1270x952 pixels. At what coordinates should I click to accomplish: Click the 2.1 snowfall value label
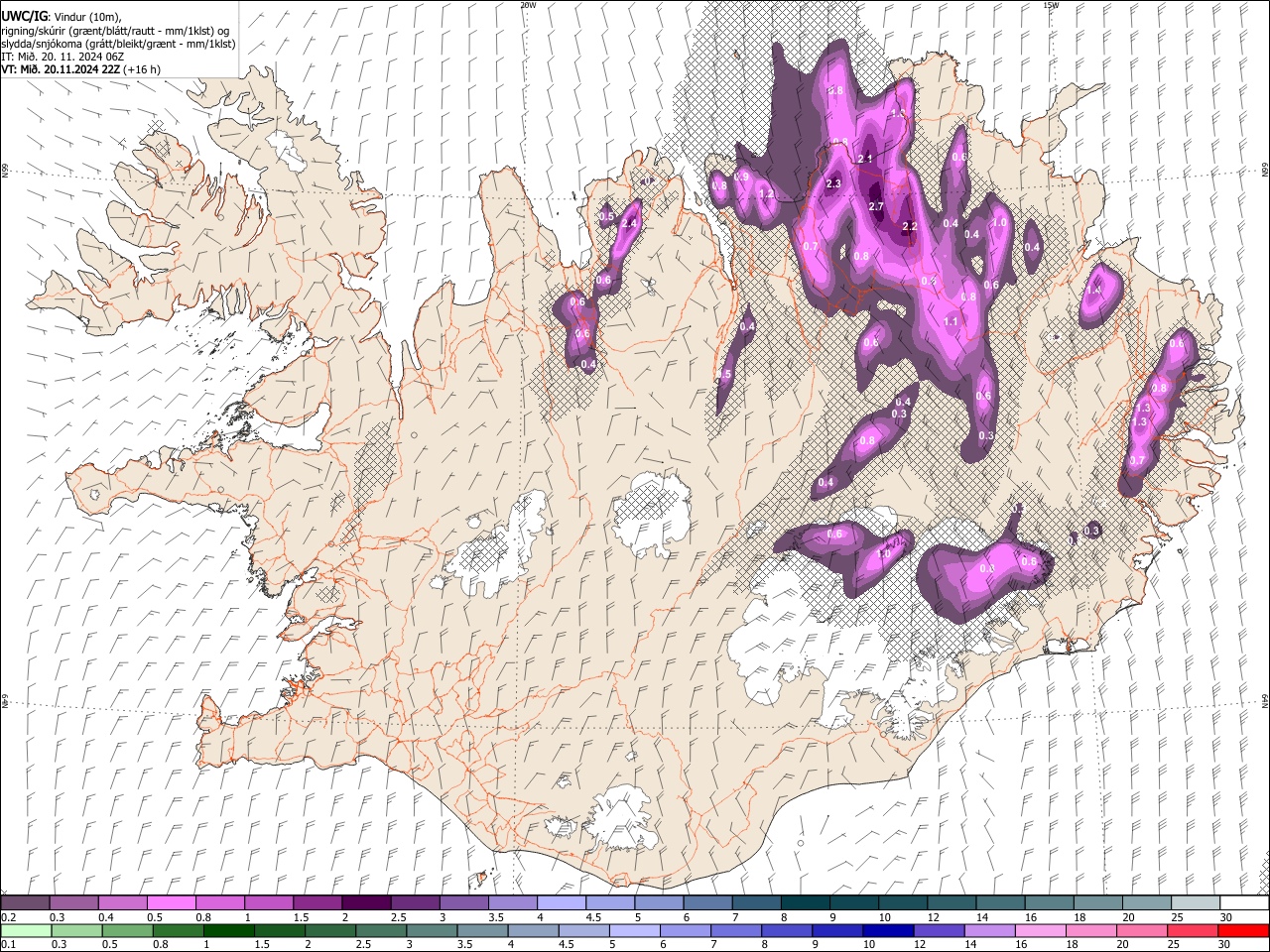864,159
